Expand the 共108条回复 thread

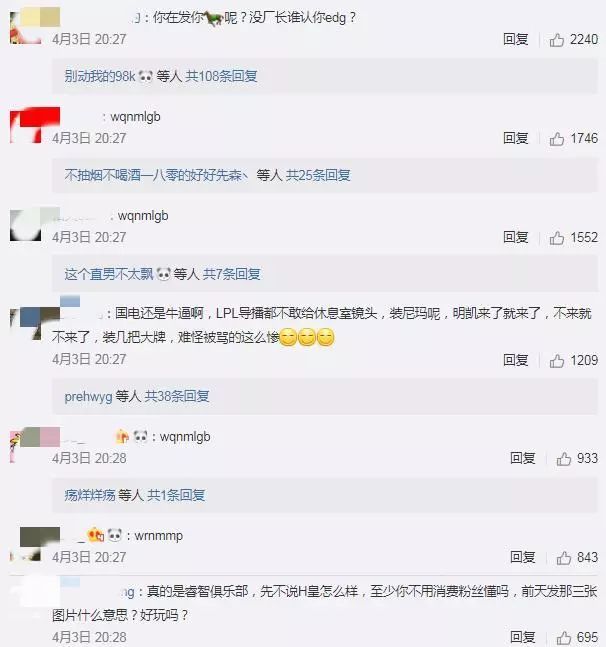[x=221, y=76]
